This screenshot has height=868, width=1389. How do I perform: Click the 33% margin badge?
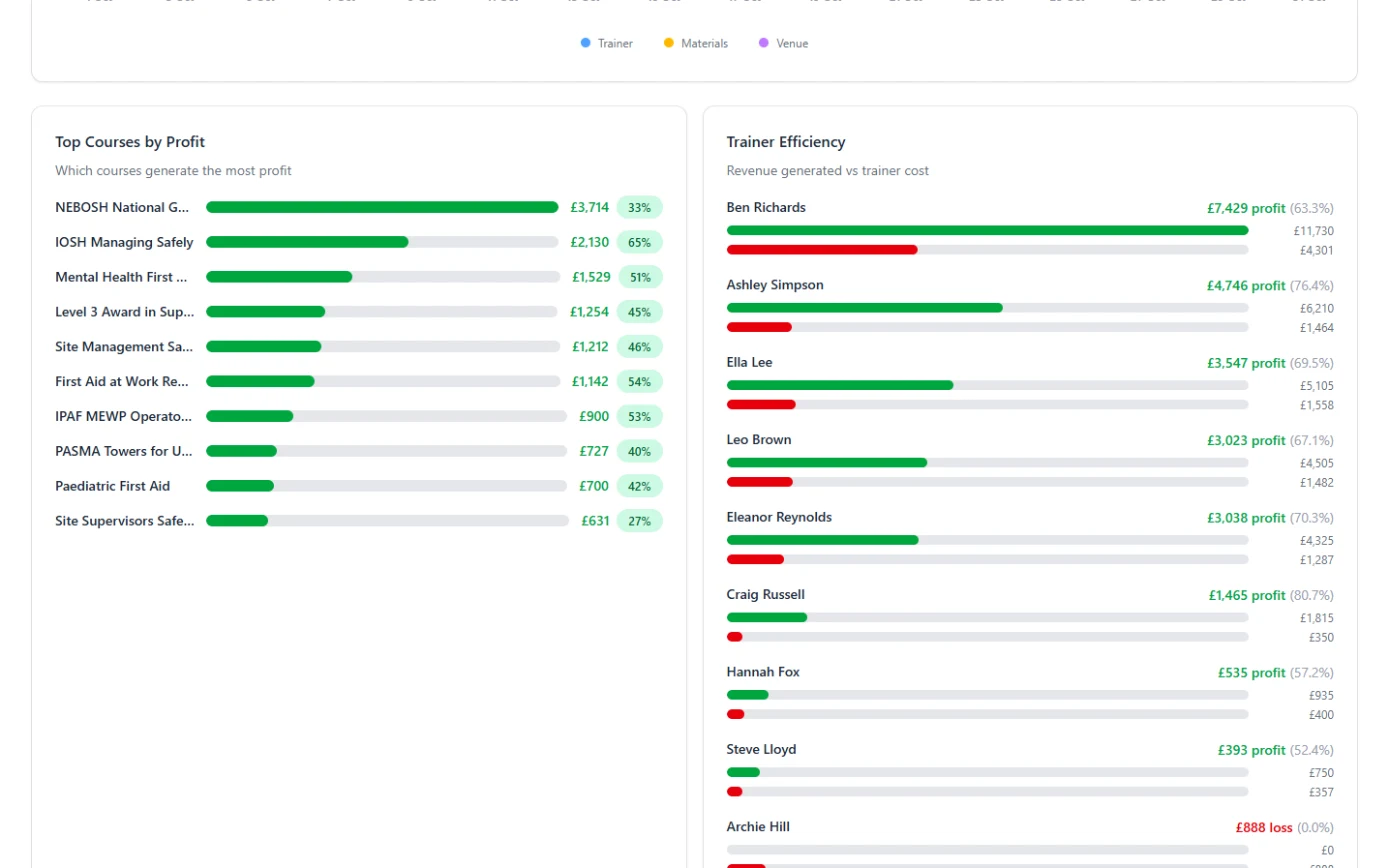pos(640,207)
